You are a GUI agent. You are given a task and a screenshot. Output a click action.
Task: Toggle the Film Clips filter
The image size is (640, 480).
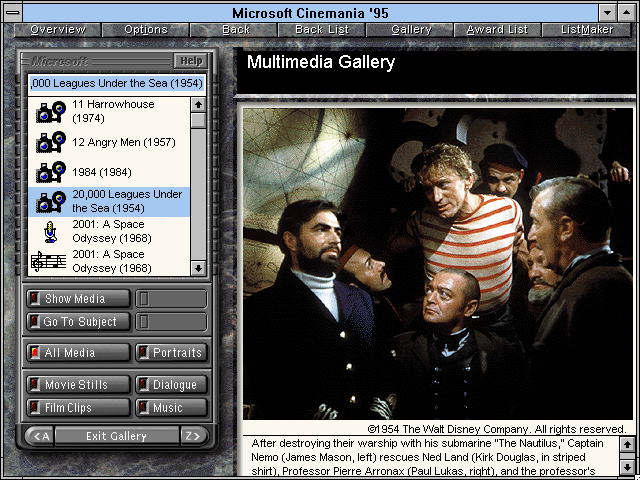(x=78, y=408)
